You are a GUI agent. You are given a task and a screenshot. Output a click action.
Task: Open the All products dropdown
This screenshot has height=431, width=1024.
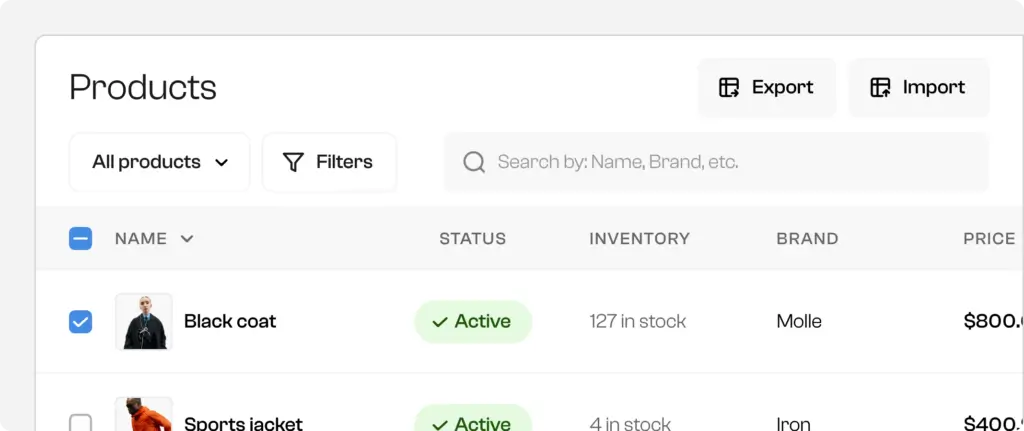point(160,162)
